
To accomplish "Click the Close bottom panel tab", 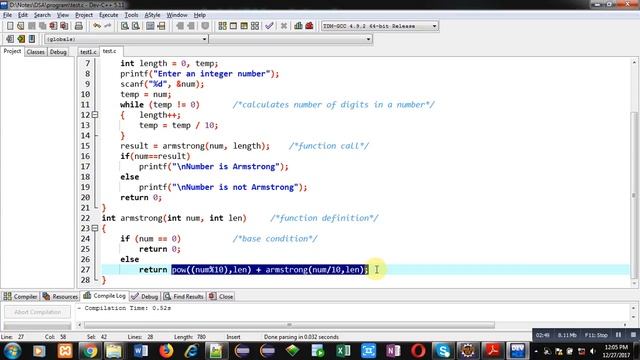I will pyautogui.click(x=221, y=296).
